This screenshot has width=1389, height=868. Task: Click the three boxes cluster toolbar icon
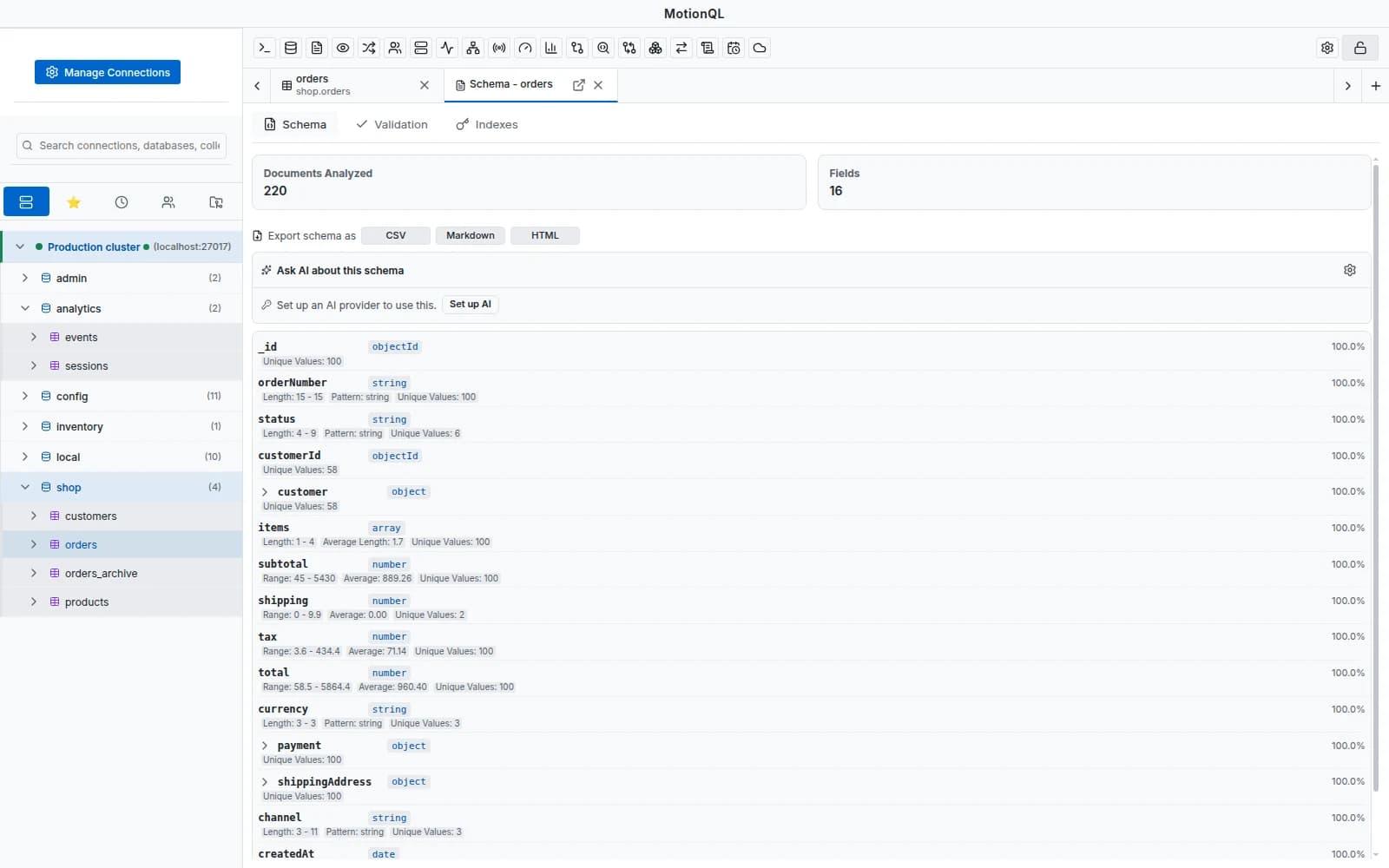coord(655,48)
